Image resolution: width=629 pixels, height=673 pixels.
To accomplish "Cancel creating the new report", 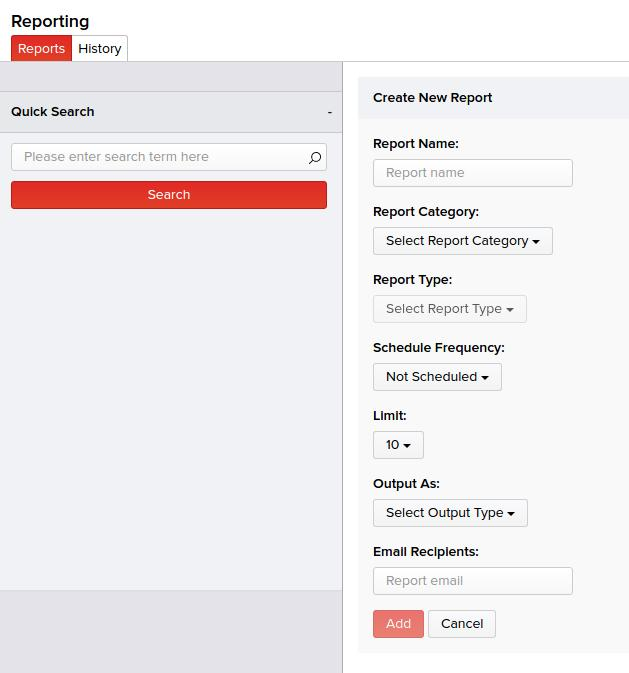I will tap(462, 624).
